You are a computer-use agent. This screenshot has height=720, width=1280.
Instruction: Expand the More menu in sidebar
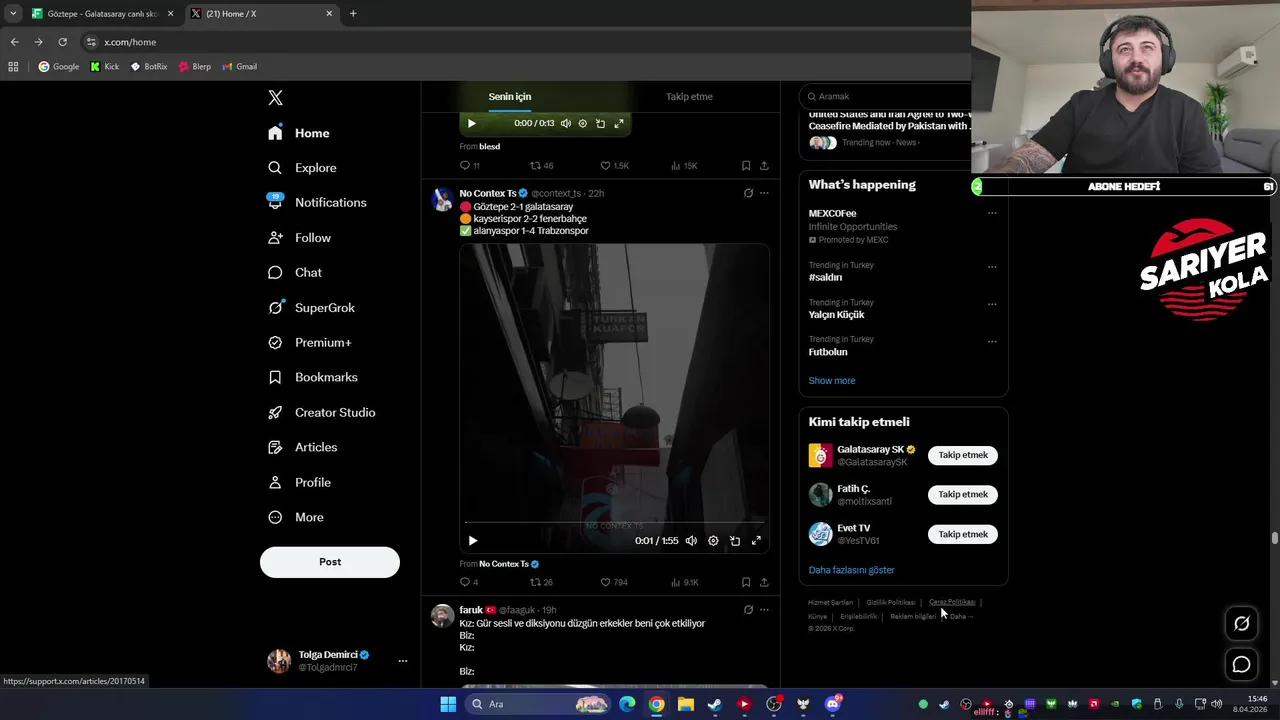pos(296,517)
